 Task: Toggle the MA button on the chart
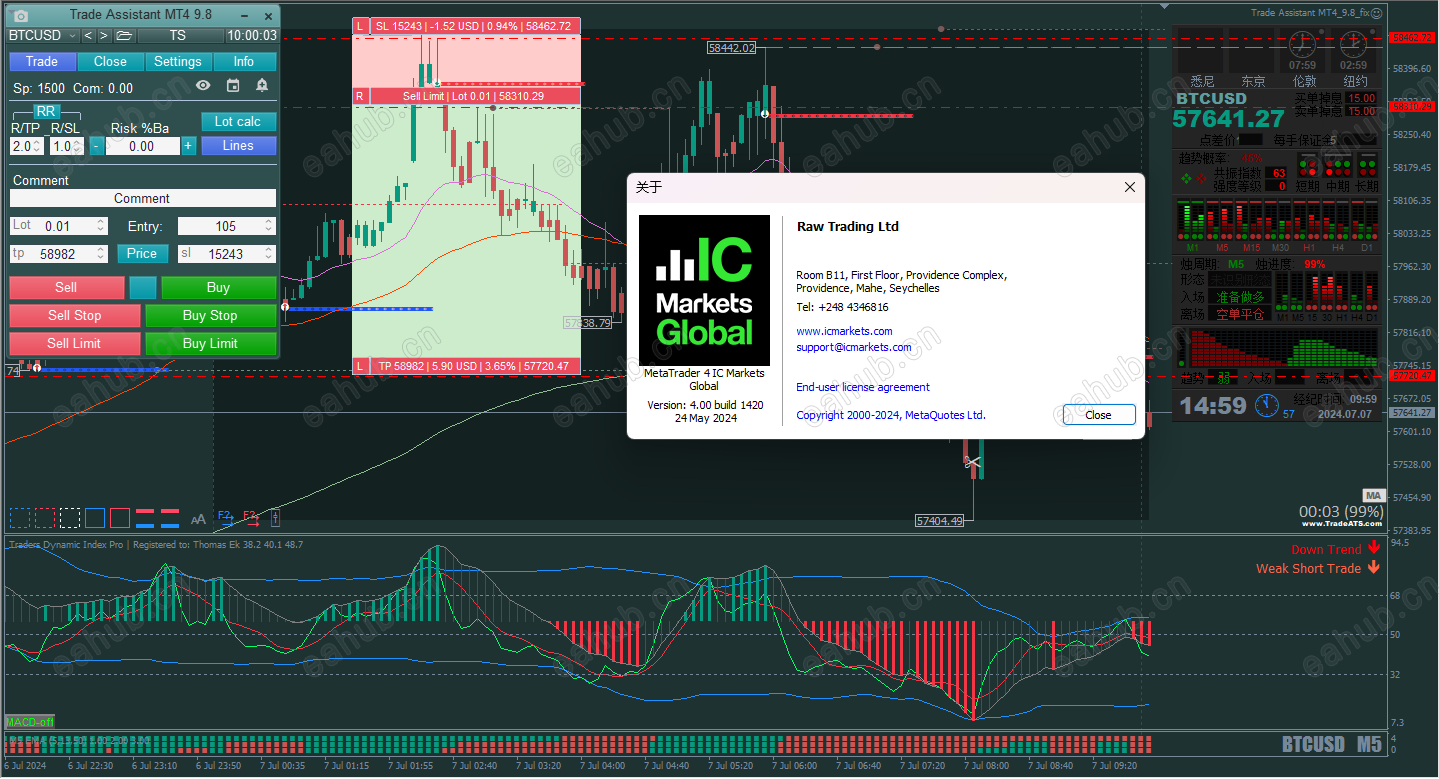pyautogui.click(x=1373, y=495)
